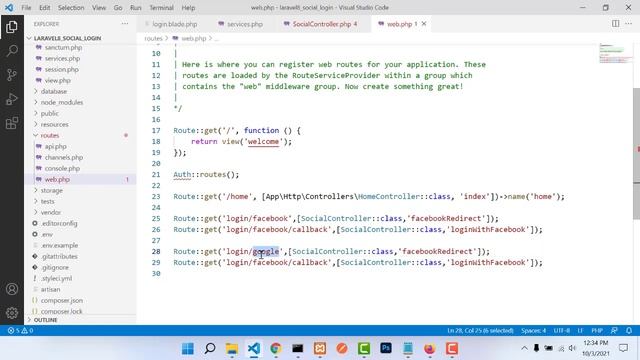This screenshot has width=640, height=360.
Task: Click line number 30 in gutter
Action: [x=156, y=273]
